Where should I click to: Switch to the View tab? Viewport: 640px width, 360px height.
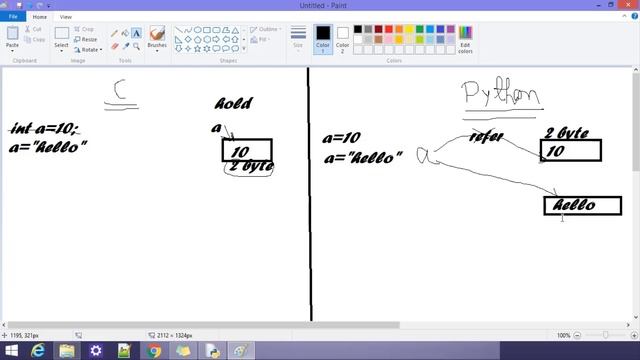coord(65,17)
